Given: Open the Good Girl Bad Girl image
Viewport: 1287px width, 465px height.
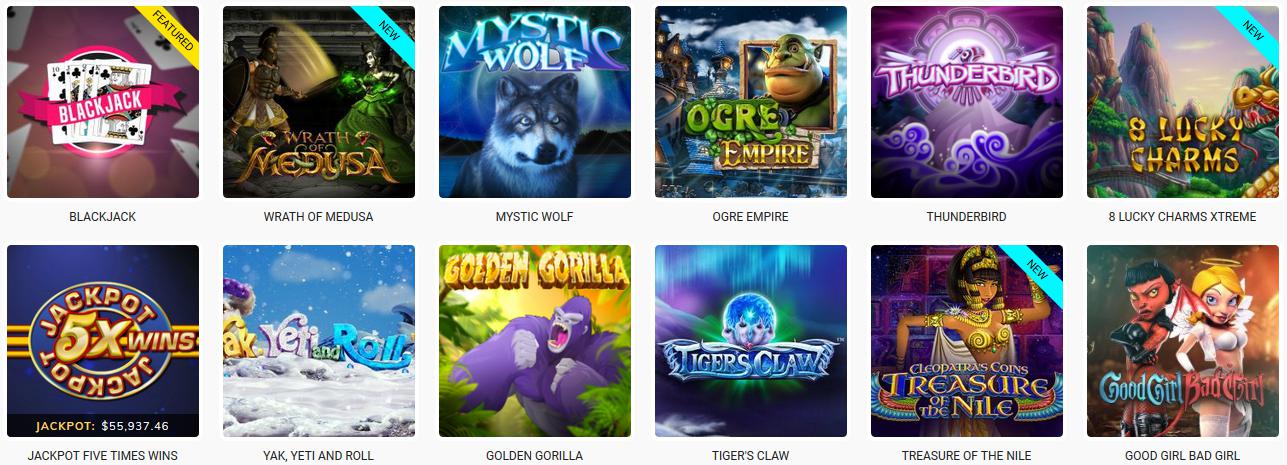Looking at the screenshot, I should coord(1183,341).
